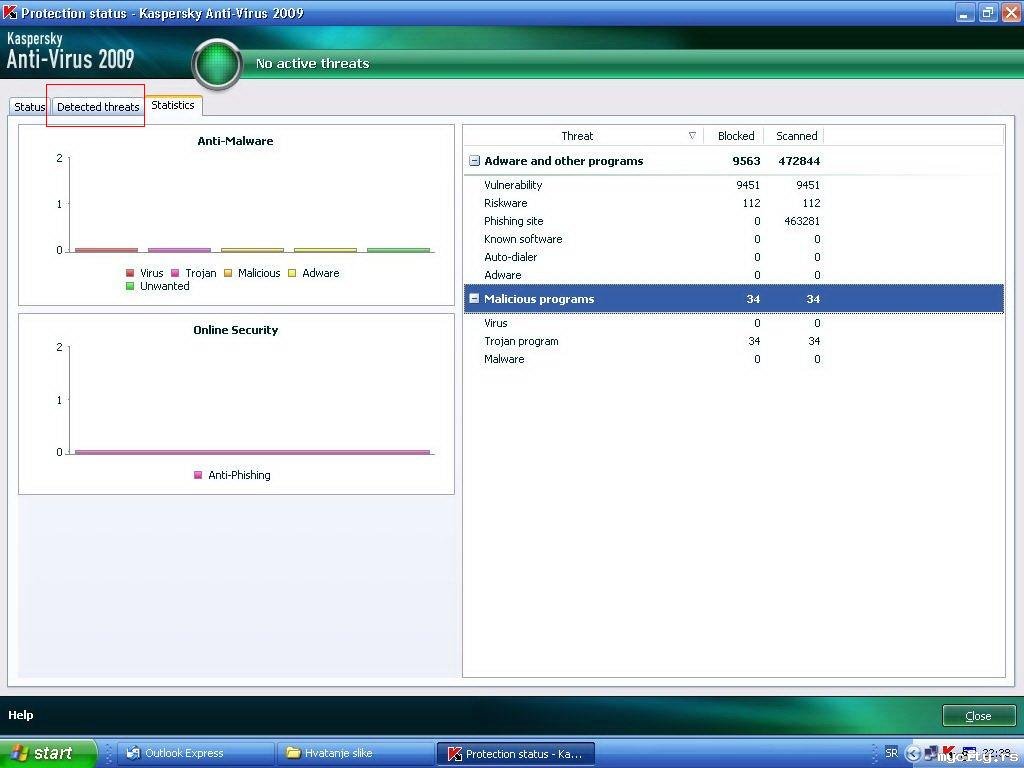Collapse the Malicious programs group
The width and height of the screenshot is (1024, 768).
(475, 299)
